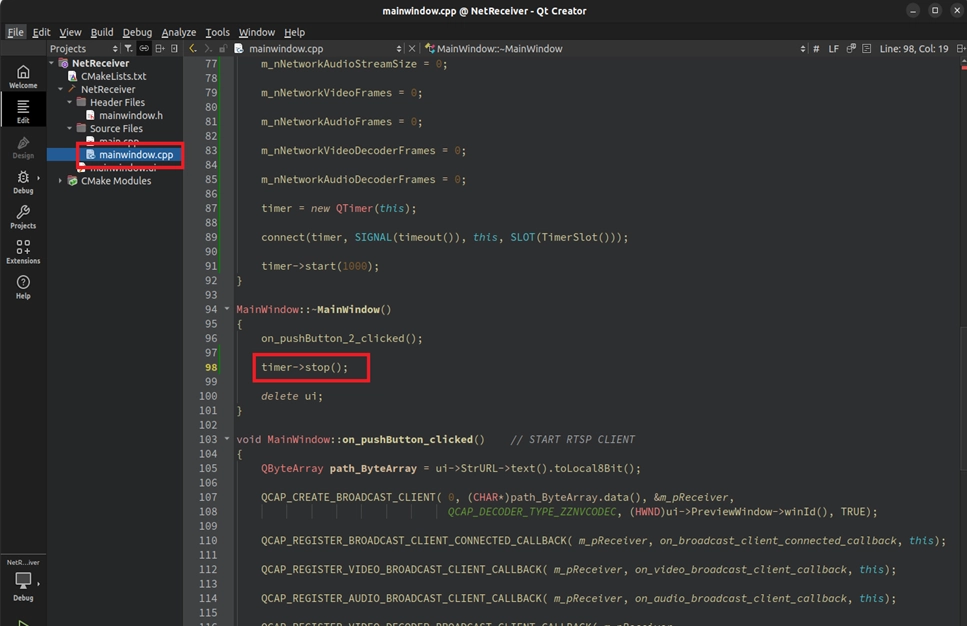Click 'QCAP_CREATE_BROADCAST_CLIENT(' text

[x=352, y=497]
